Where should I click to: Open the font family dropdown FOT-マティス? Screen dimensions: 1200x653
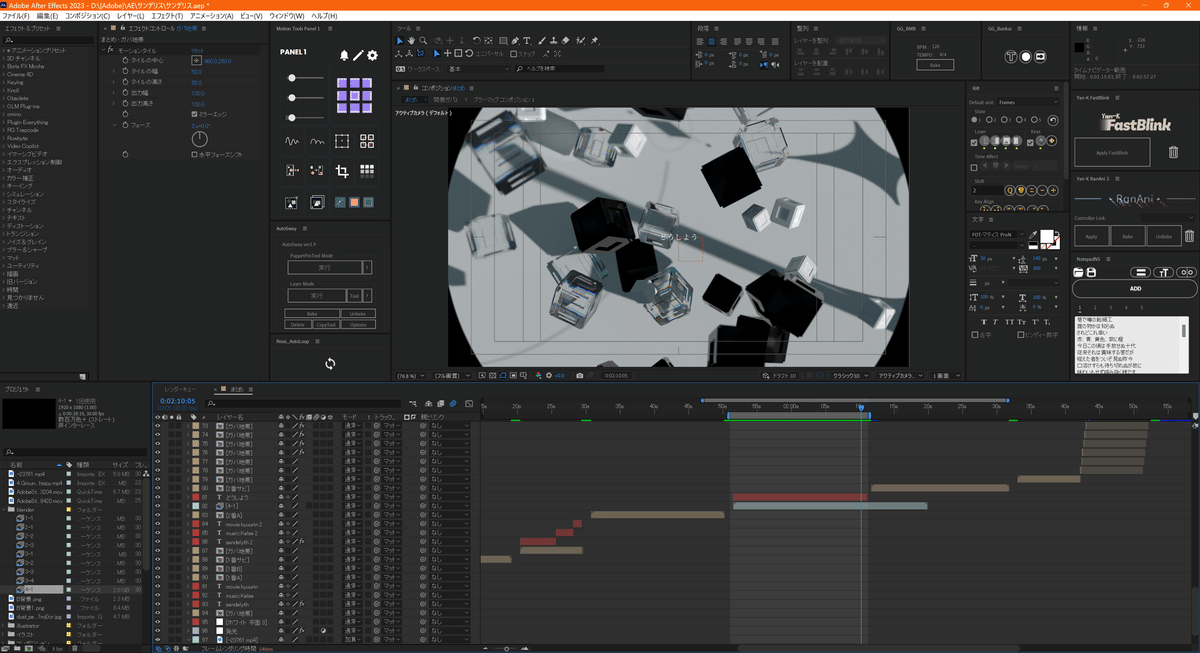click(998, 234)
